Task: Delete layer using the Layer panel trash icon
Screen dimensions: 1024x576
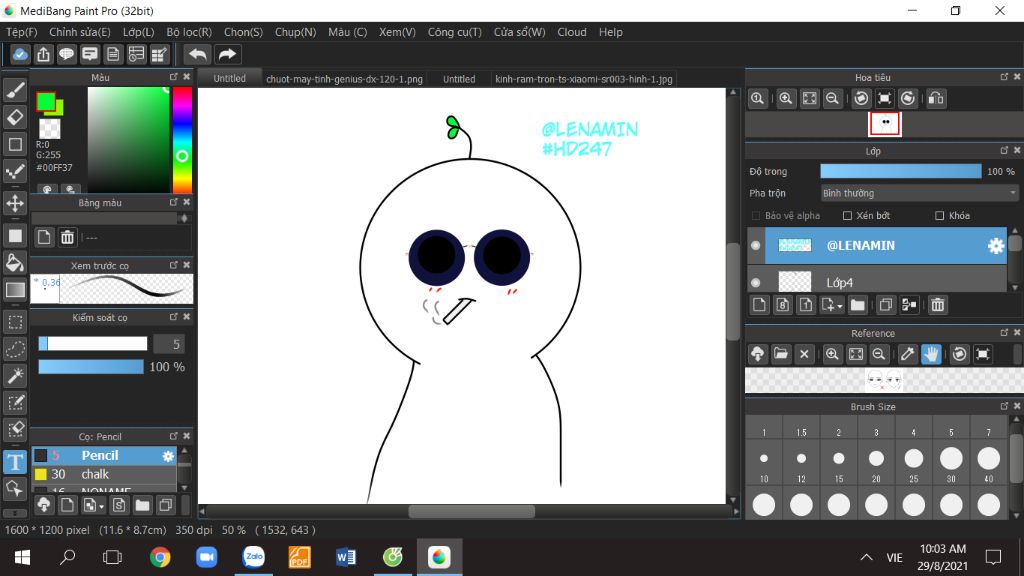Action: click(937, 305)
